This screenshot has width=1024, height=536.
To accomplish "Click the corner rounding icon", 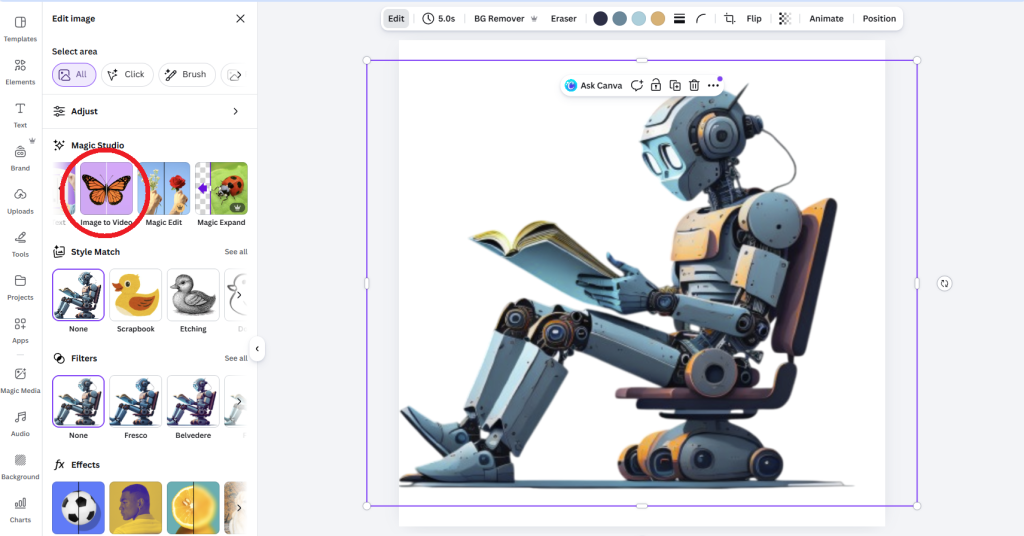I will pos(701,18).
